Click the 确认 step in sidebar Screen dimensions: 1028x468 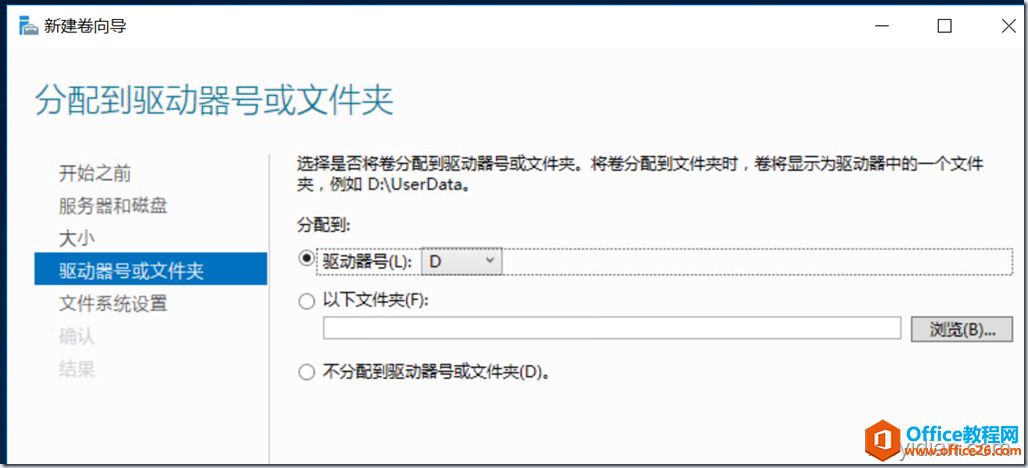pyautogui.click(x=77, y=336)
